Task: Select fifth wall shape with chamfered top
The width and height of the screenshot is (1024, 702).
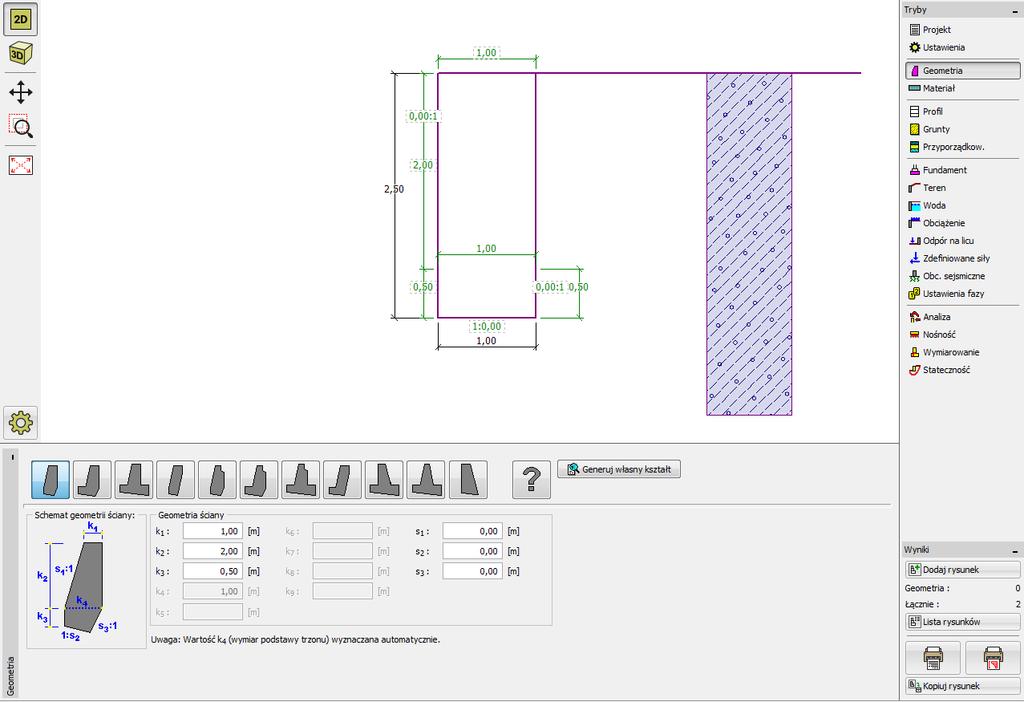Action: coord(217,480)
